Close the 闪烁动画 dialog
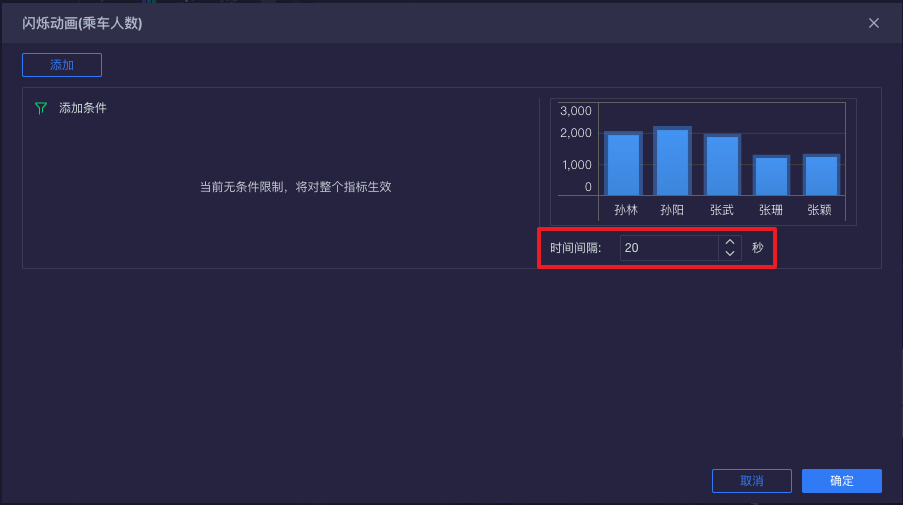This screenshot has width=903, height=505. pos(874,23)
